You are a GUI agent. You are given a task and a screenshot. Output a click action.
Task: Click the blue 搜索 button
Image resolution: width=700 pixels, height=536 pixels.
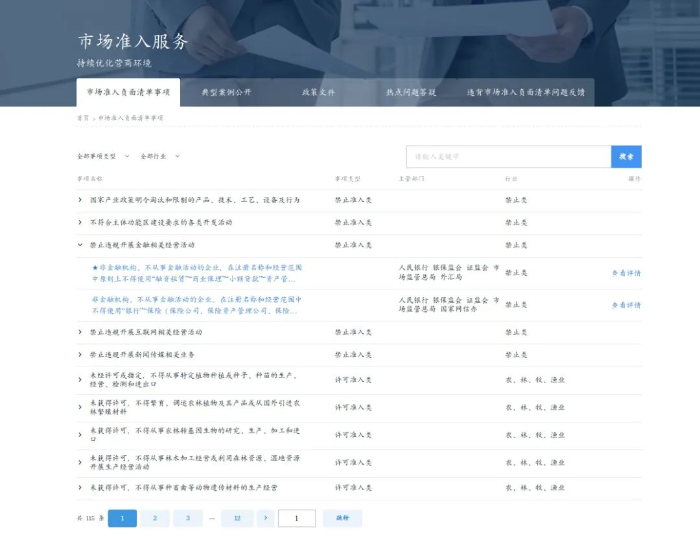[x=626, y=156]
